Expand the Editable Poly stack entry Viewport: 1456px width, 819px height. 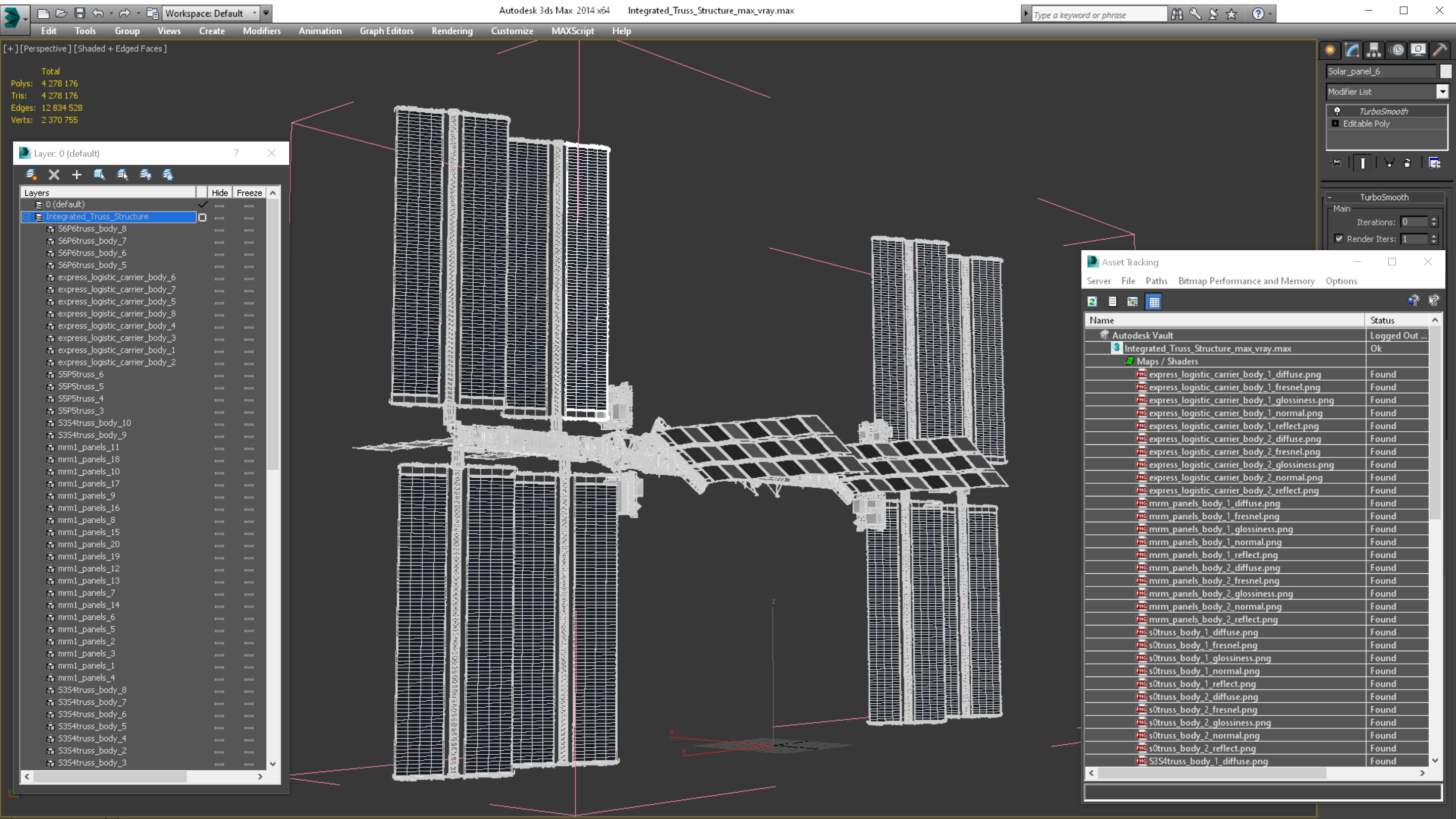click(1335, 124)
